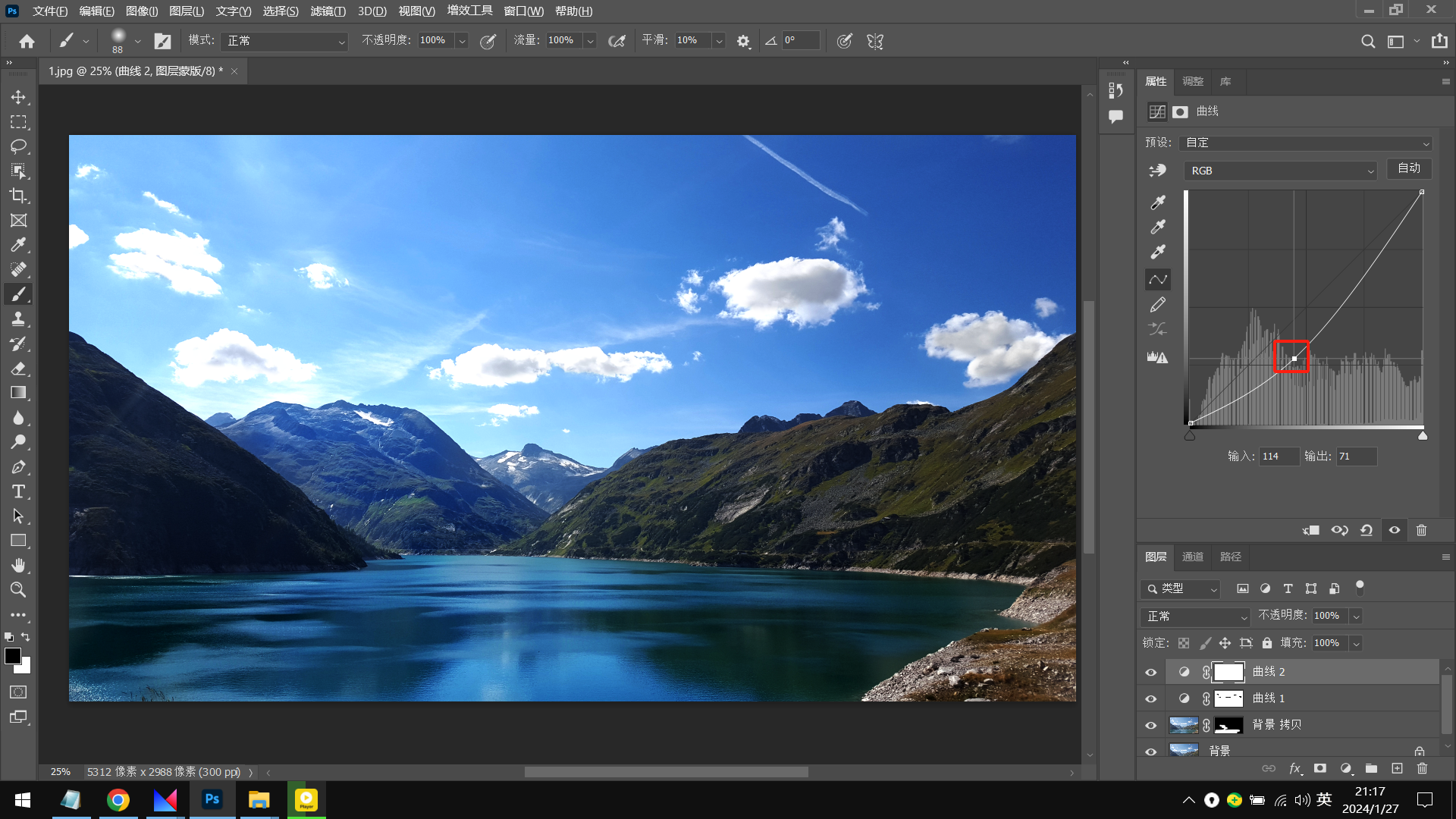Open brush smoothing options gear
Image resolution: width=1456 pixels, height=819 pixels.
[x=743, y=41]
